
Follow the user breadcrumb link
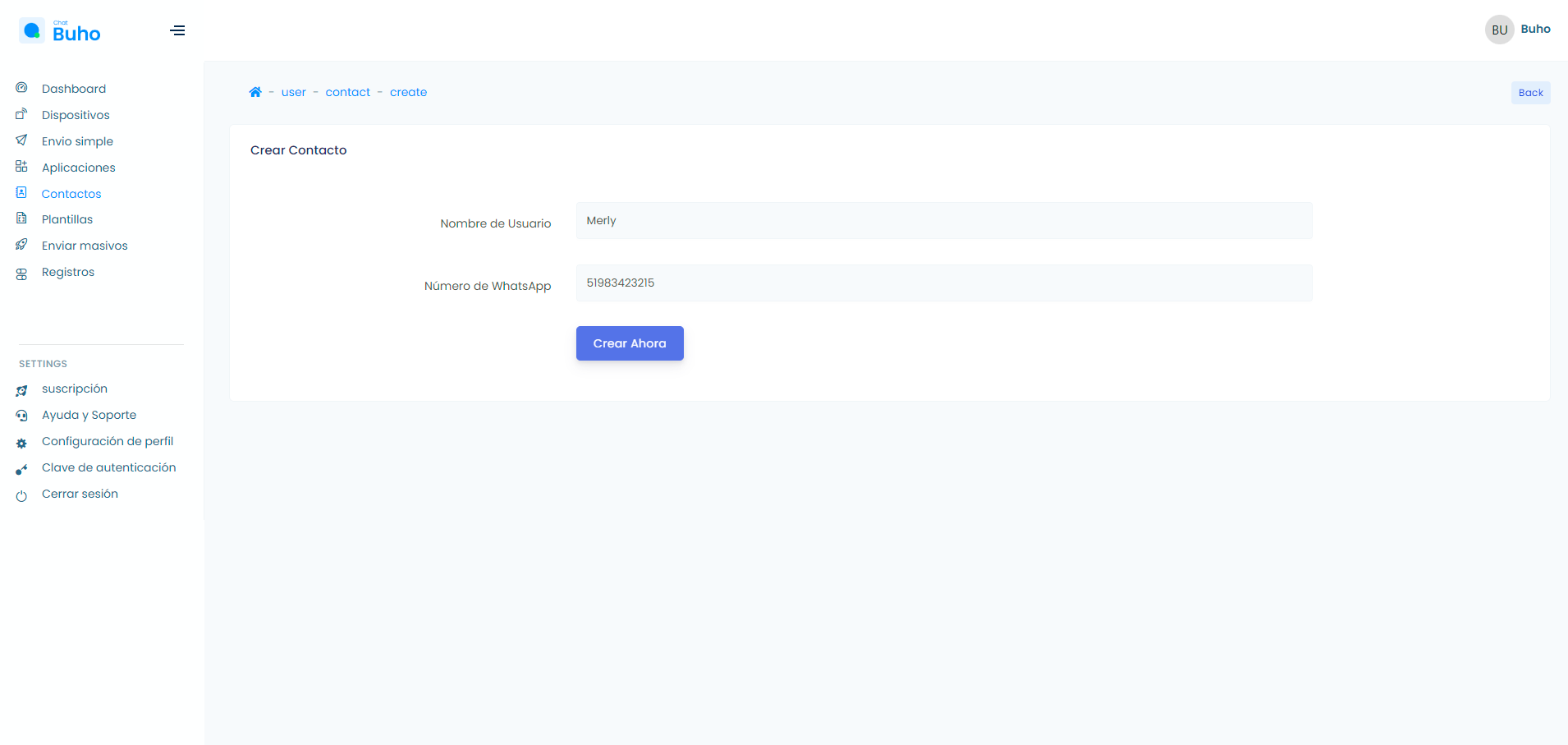coord(293,92)
